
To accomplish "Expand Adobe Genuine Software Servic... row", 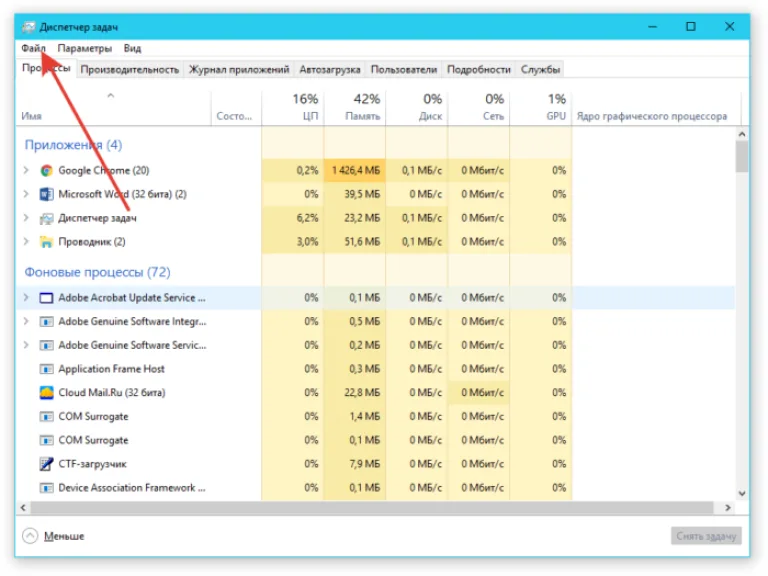I will (26, 345).
